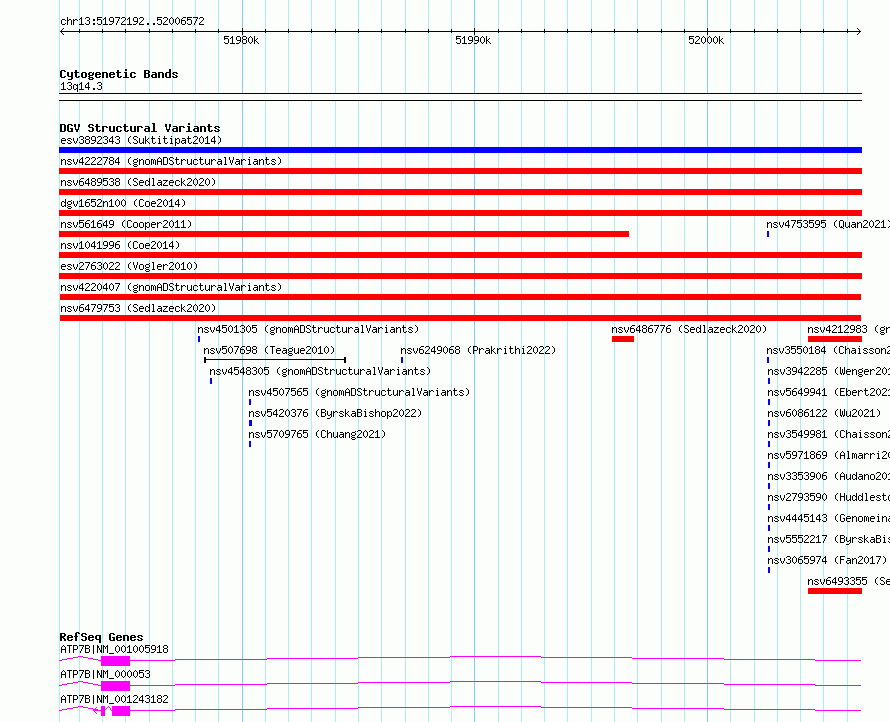Open nsv507698 (Teague2010) variant label
Screen dimensions: 890x722
(x=269, y=350)
